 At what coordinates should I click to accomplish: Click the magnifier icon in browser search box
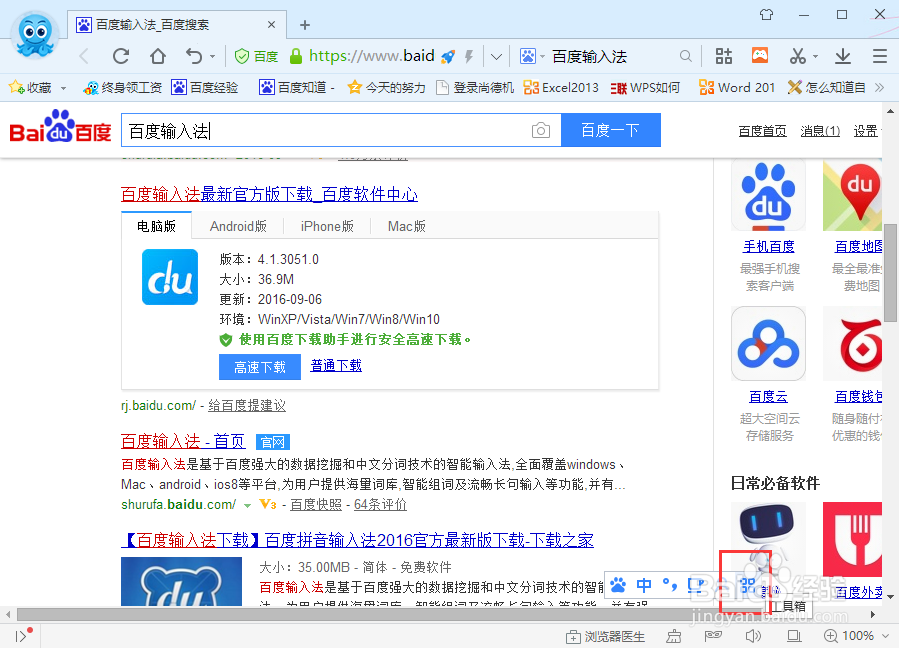(x=685, y=56)
